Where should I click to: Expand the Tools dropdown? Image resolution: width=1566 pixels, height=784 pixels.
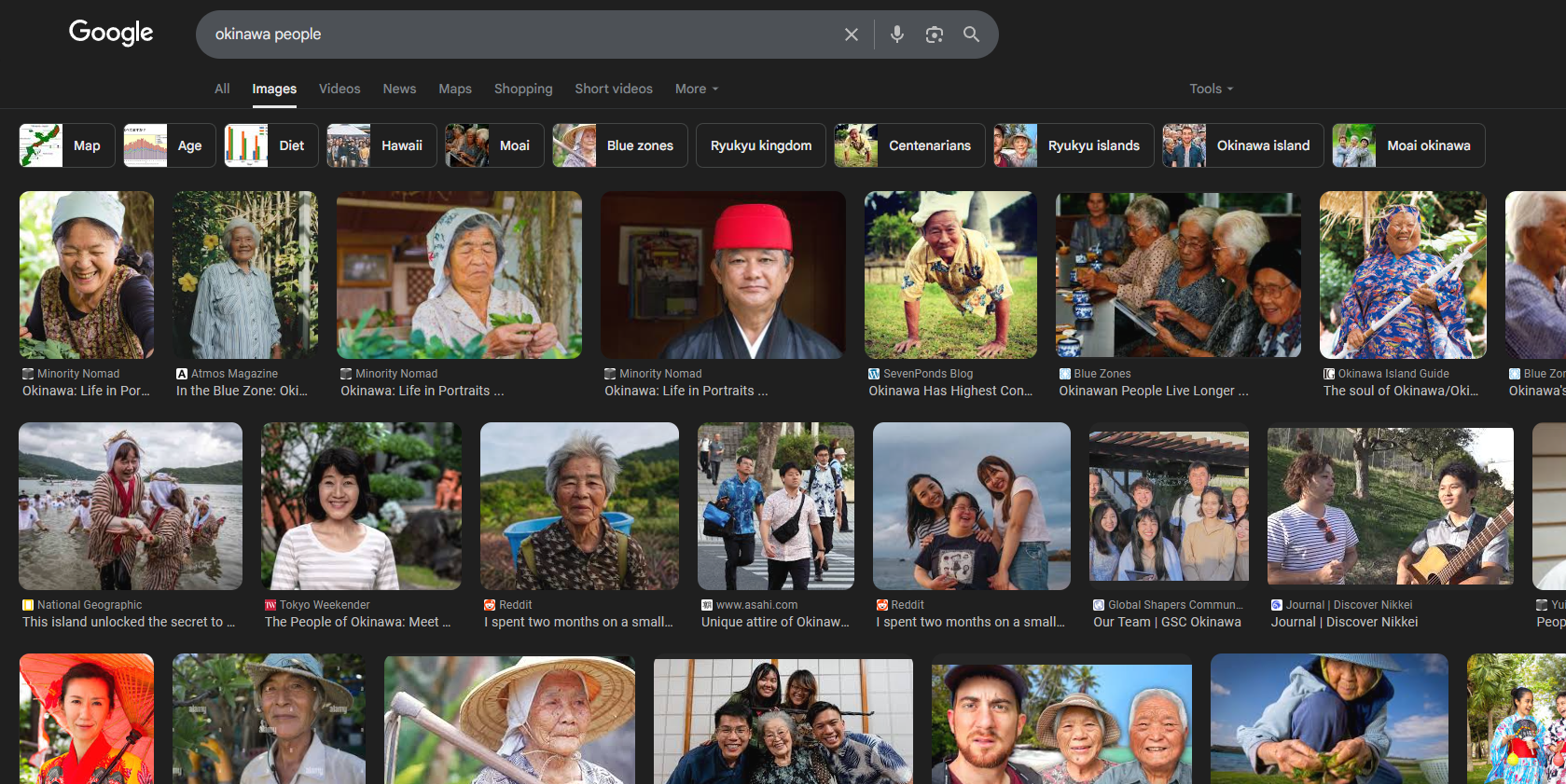tap(1211, 89)
